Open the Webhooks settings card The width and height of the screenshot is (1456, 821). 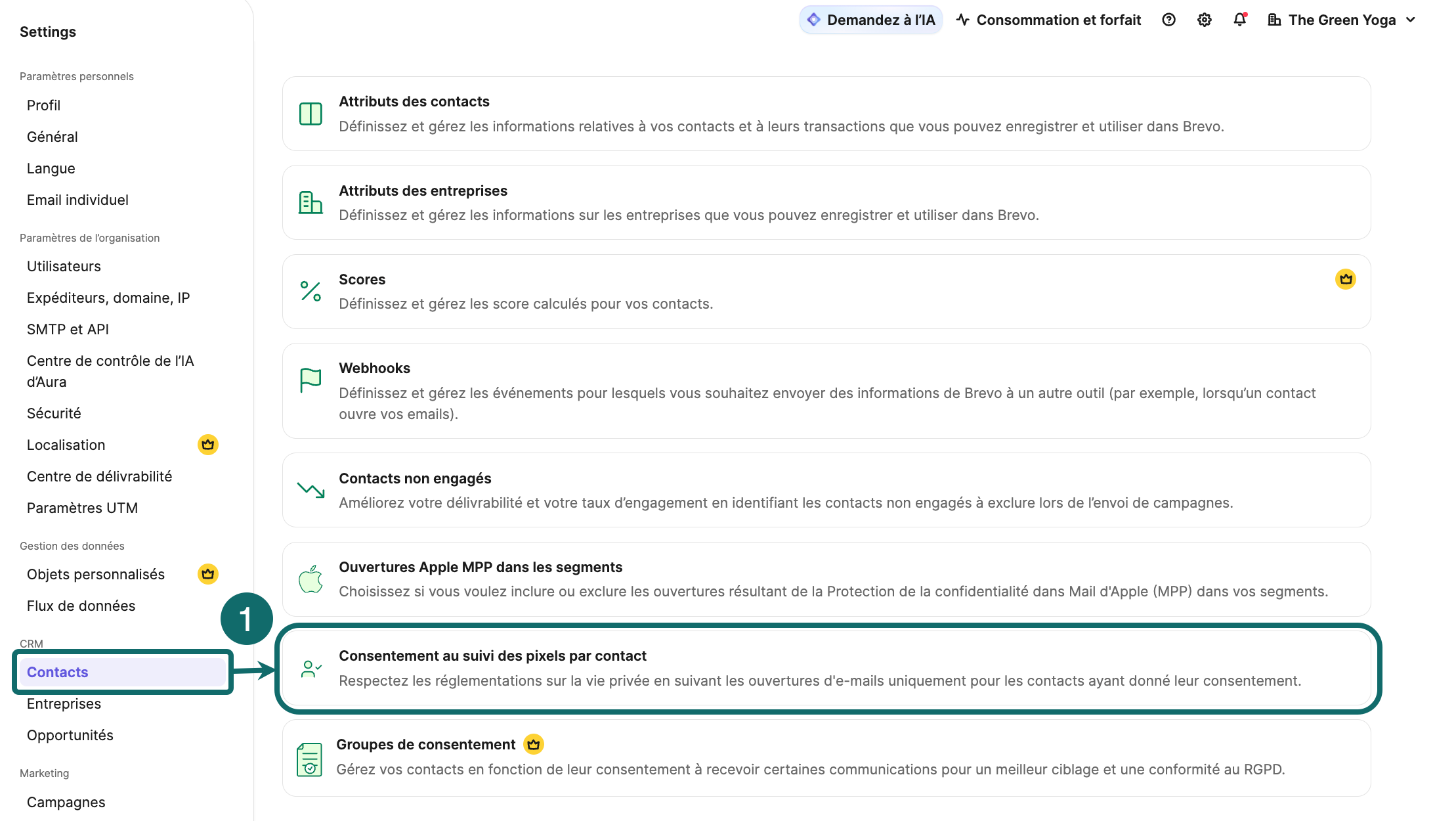point(826,391)
